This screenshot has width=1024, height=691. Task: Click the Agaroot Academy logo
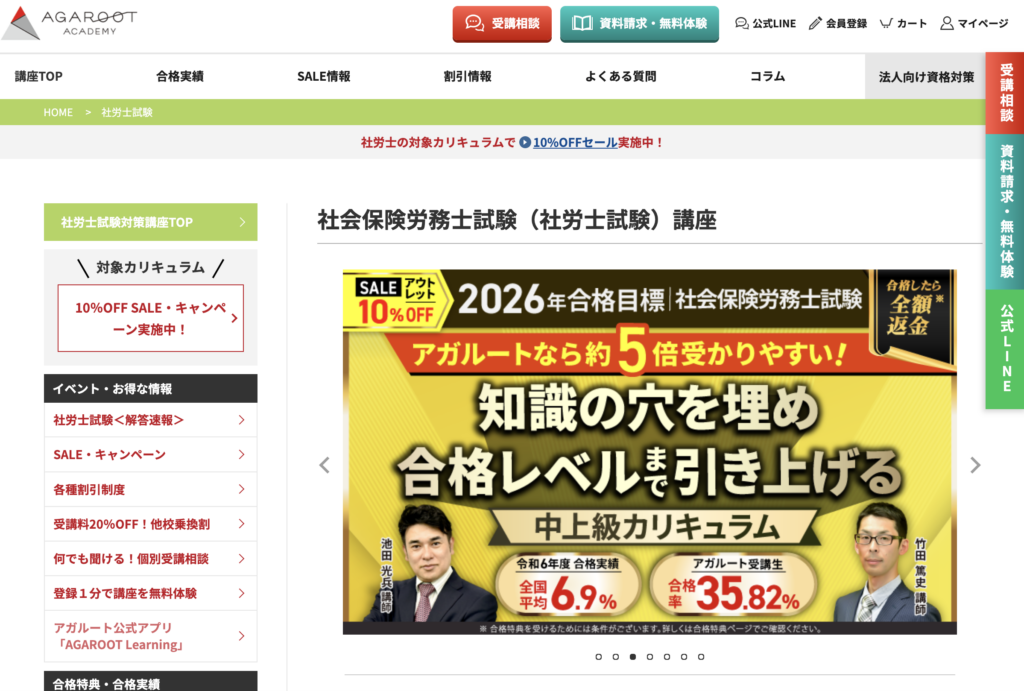coord(70,23)
